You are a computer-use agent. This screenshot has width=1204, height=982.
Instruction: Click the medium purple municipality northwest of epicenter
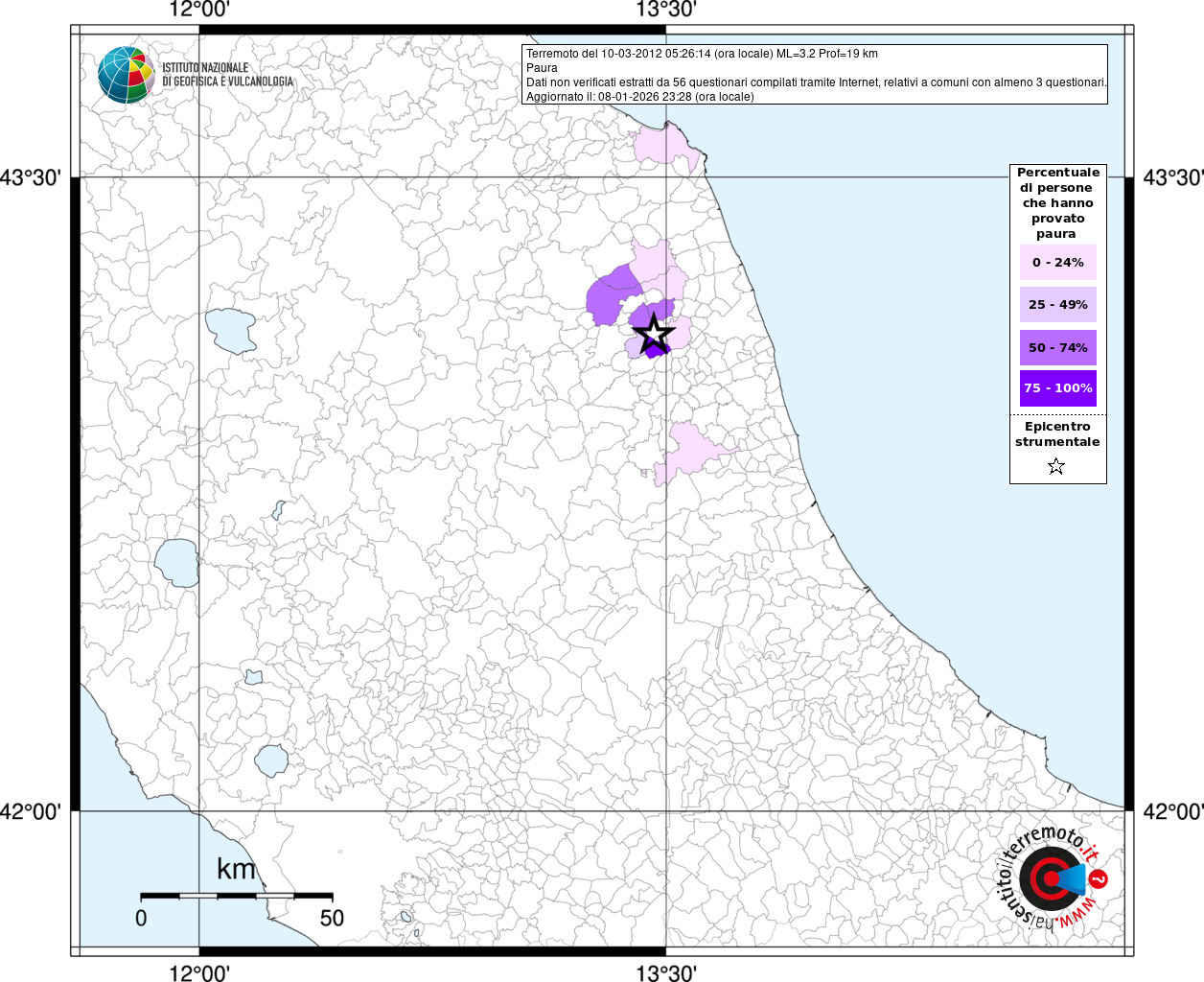pos(611,295)
